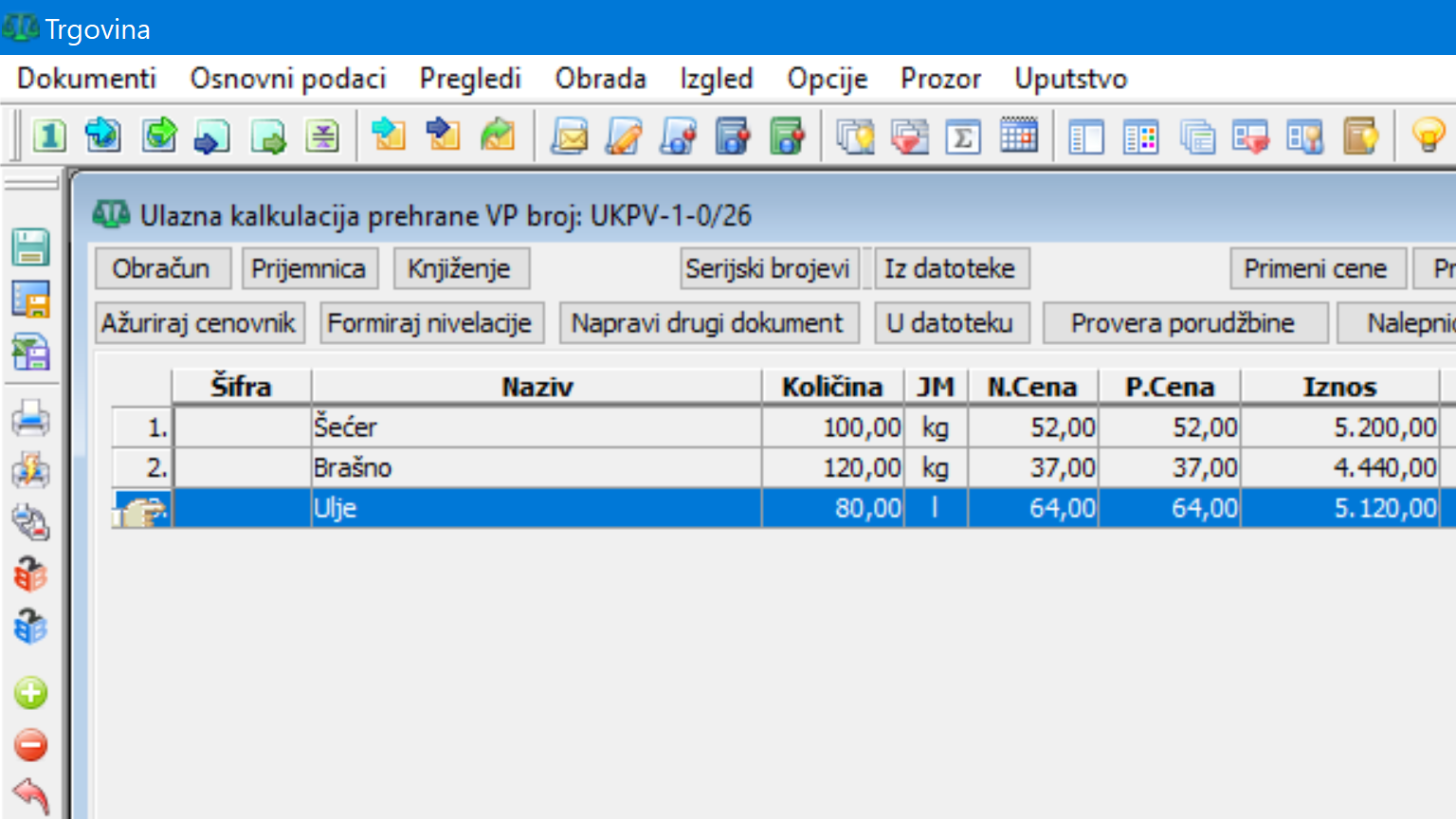Viewport: 1456px width, 819px height.
Task: Click the printer with lightning sidebar icon
Action: (30, 470)
